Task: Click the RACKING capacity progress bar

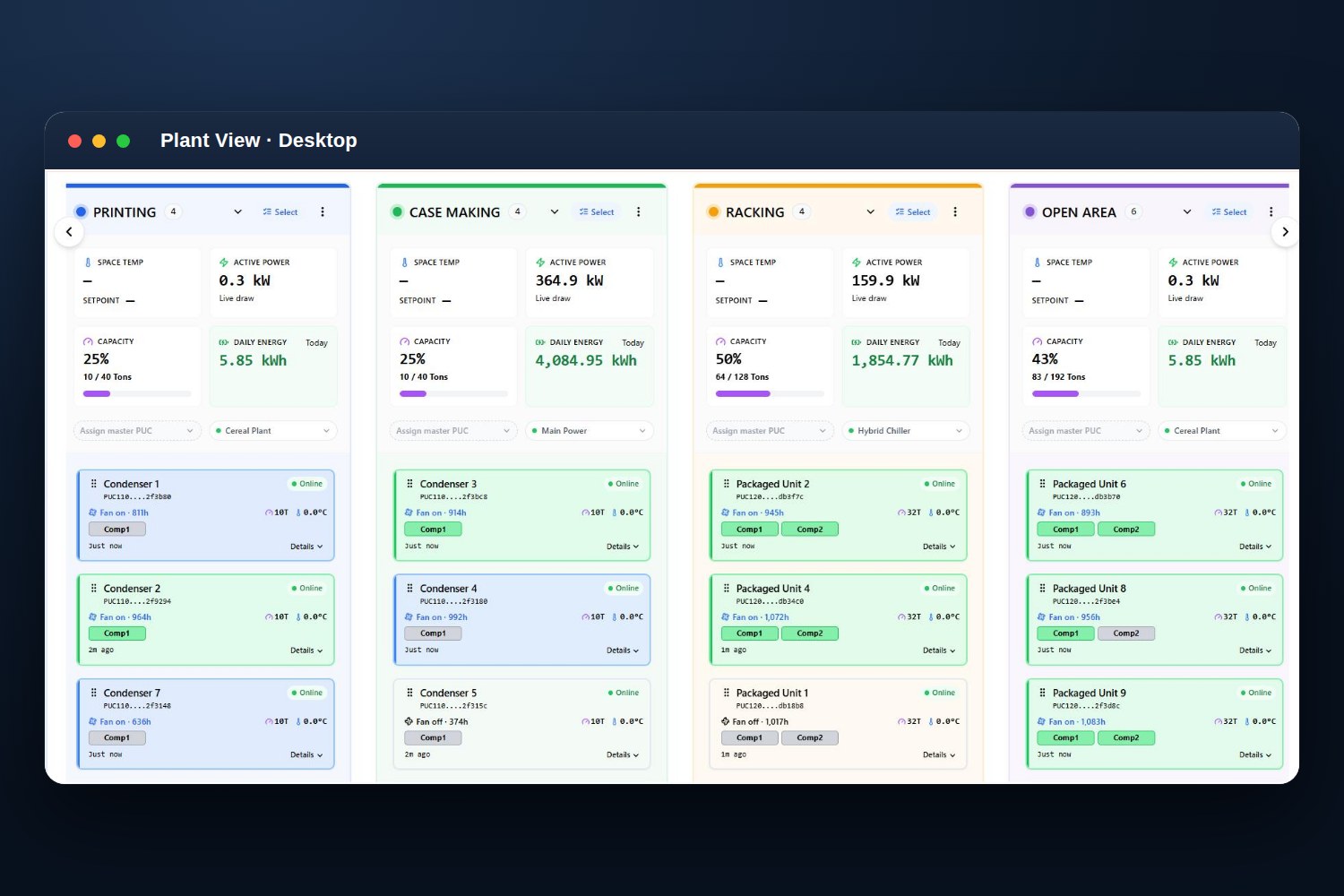Action: 770,393
